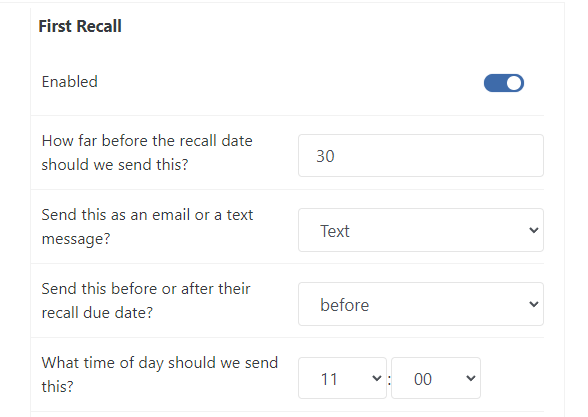Select the 'before' value in due date box

[345, 305]
